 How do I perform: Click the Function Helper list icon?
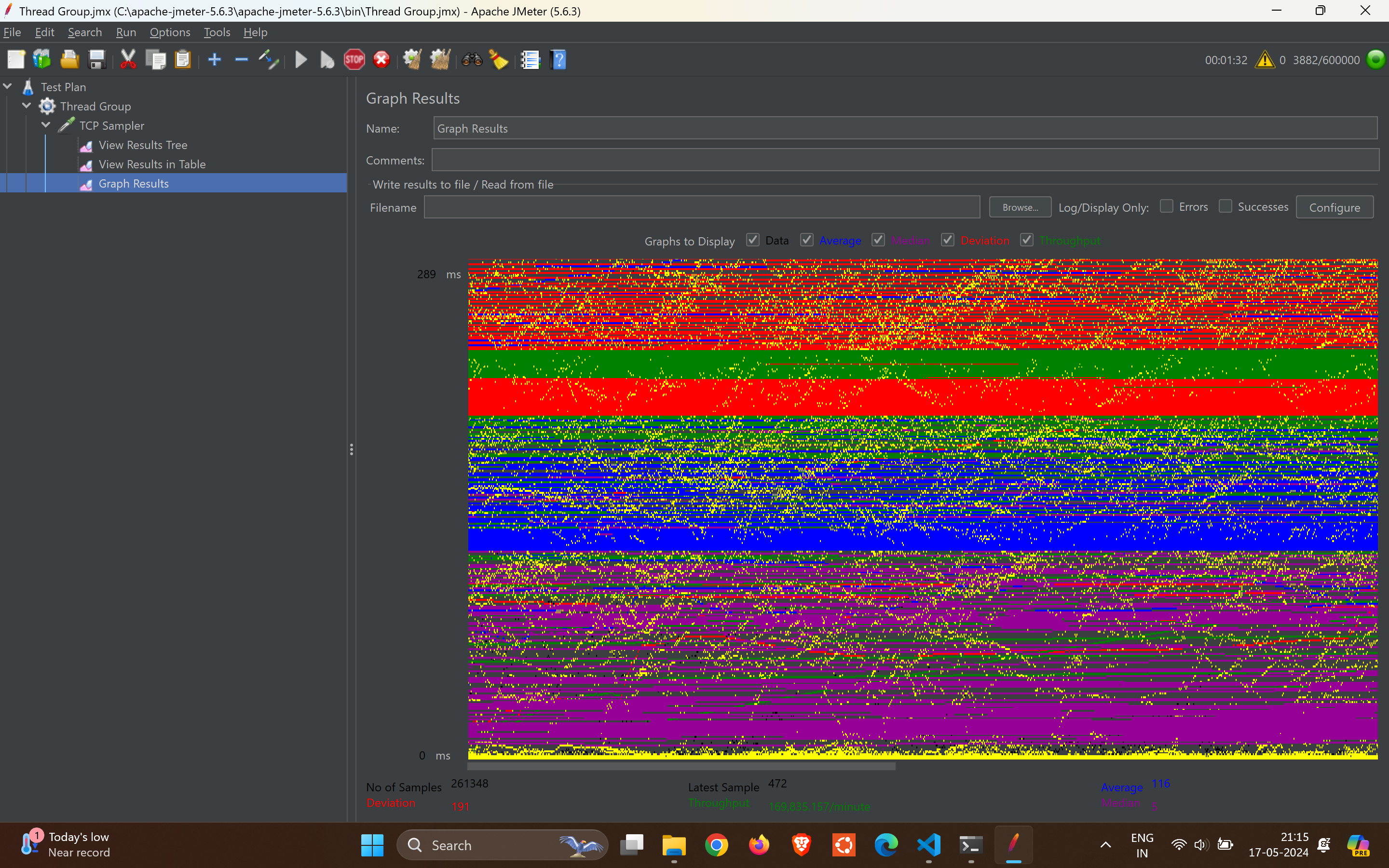point(530,60)
